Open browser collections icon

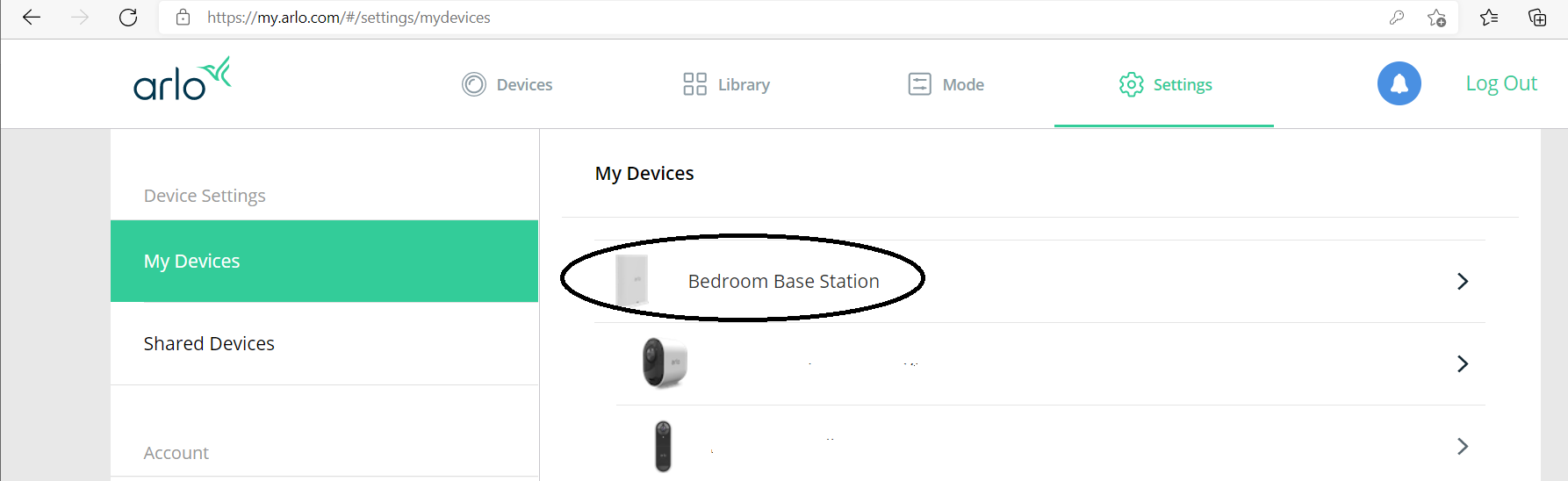pos(1537,18)
